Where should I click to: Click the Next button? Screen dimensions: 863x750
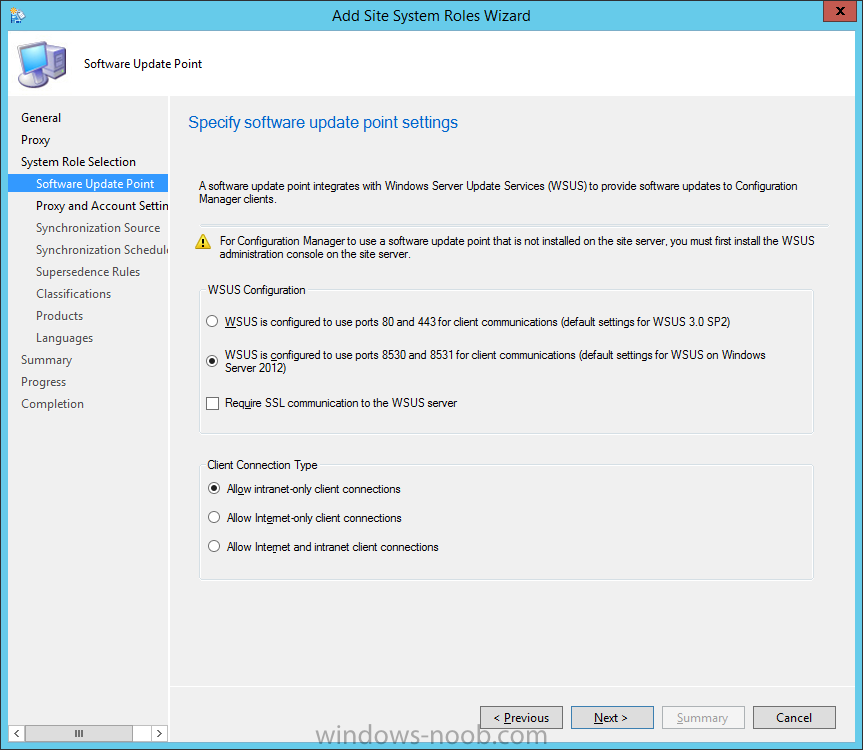click(612, 718)
